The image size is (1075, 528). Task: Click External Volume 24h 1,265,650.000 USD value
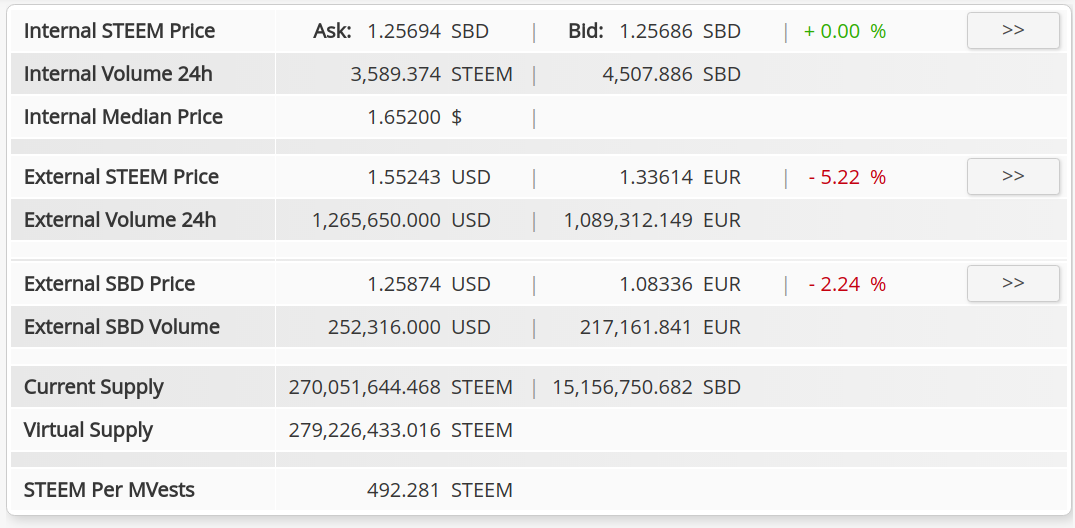coord(401,220)
